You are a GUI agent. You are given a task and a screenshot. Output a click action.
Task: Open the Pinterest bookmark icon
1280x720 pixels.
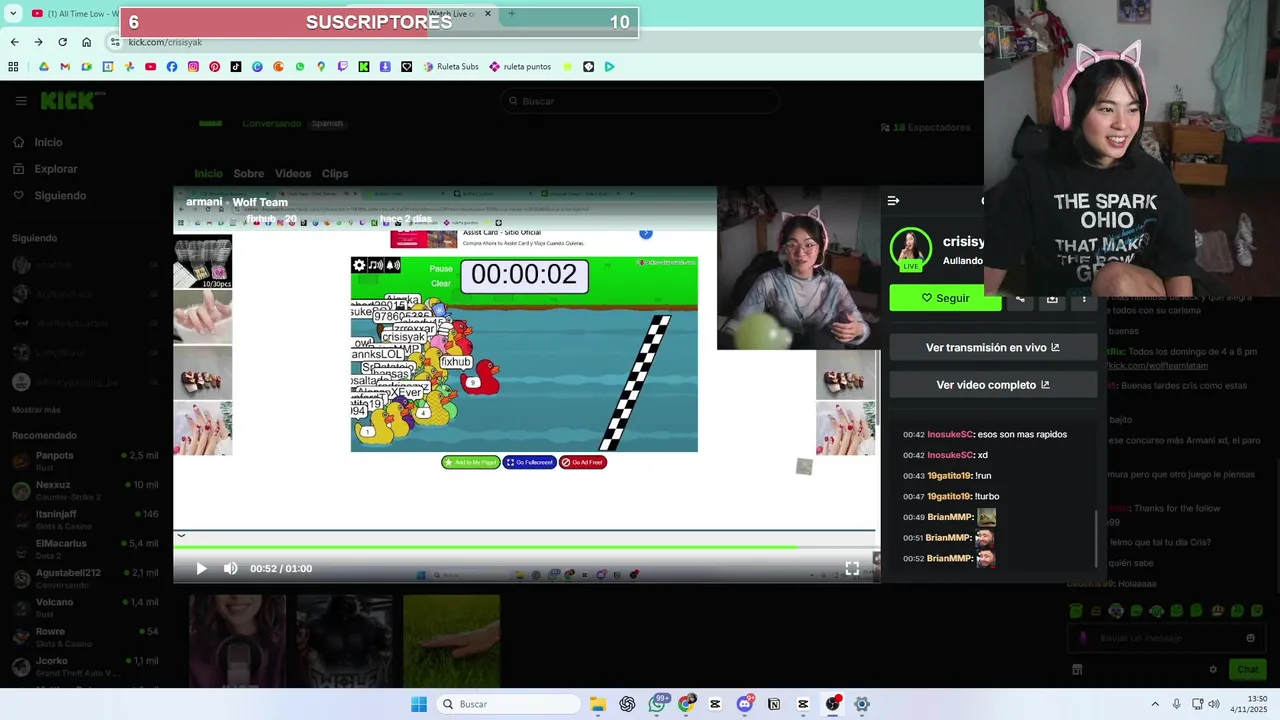214,67
